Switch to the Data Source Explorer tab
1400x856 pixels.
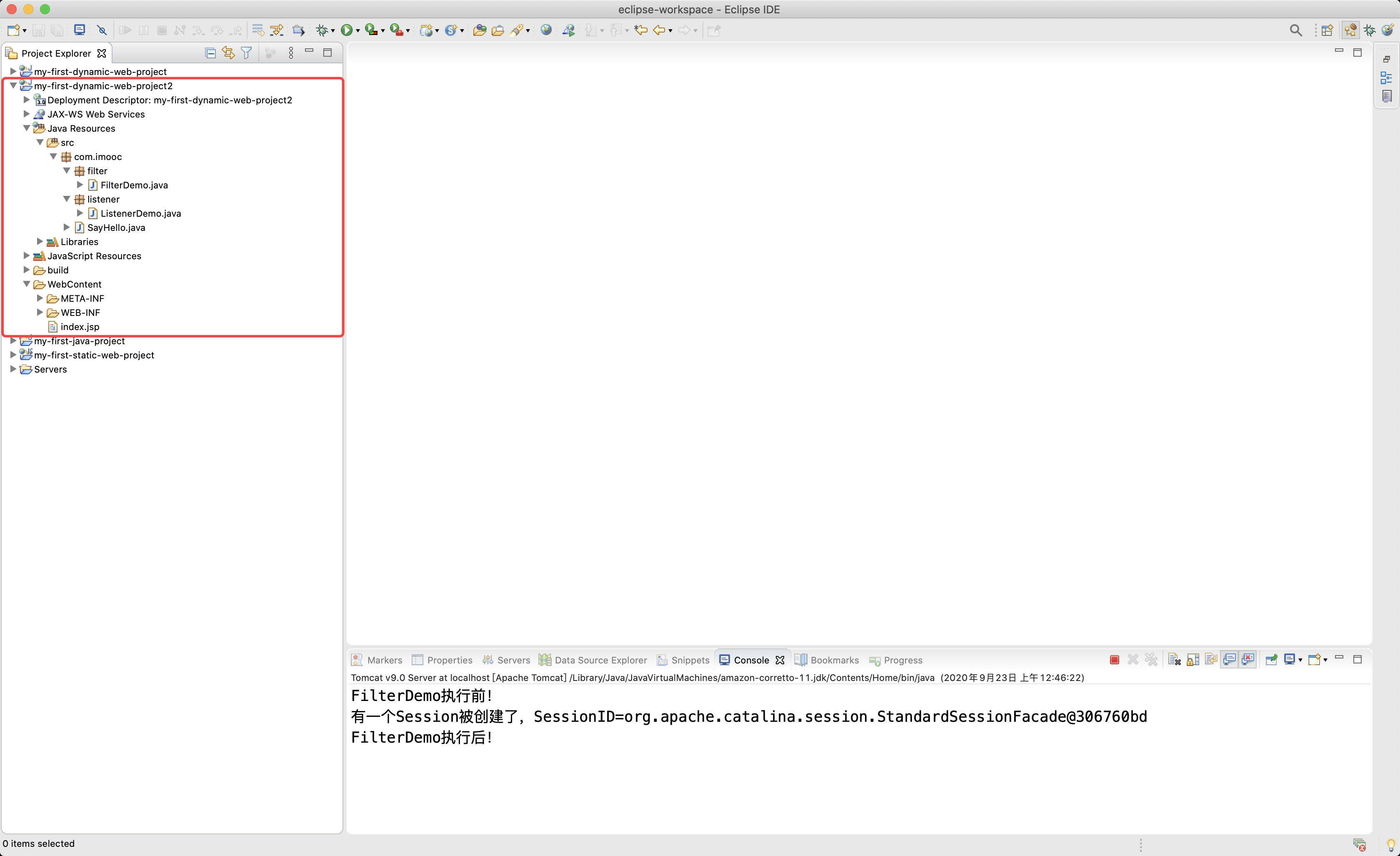point(592,660)
